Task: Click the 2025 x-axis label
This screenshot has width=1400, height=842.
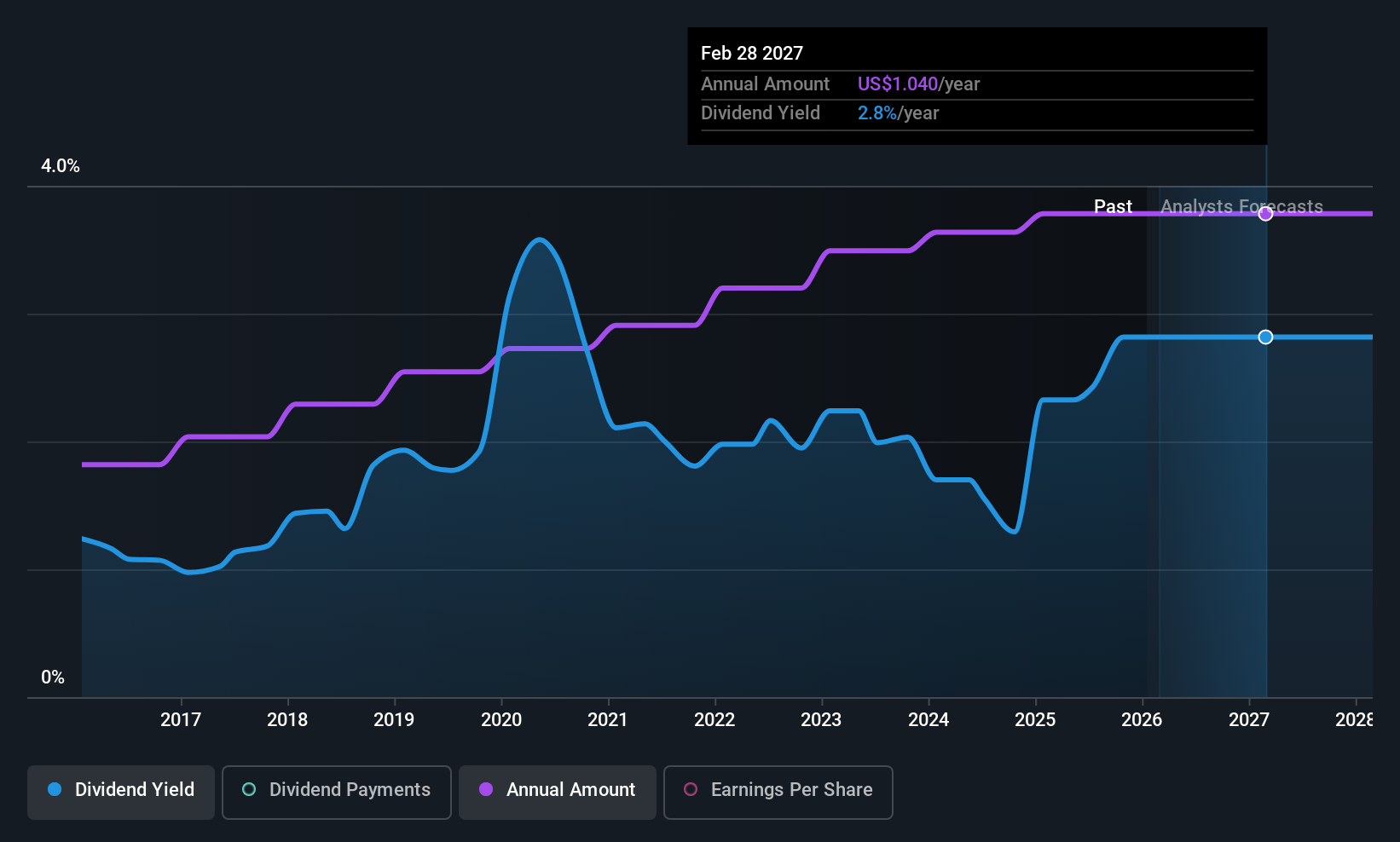Action: (1035, 720)
